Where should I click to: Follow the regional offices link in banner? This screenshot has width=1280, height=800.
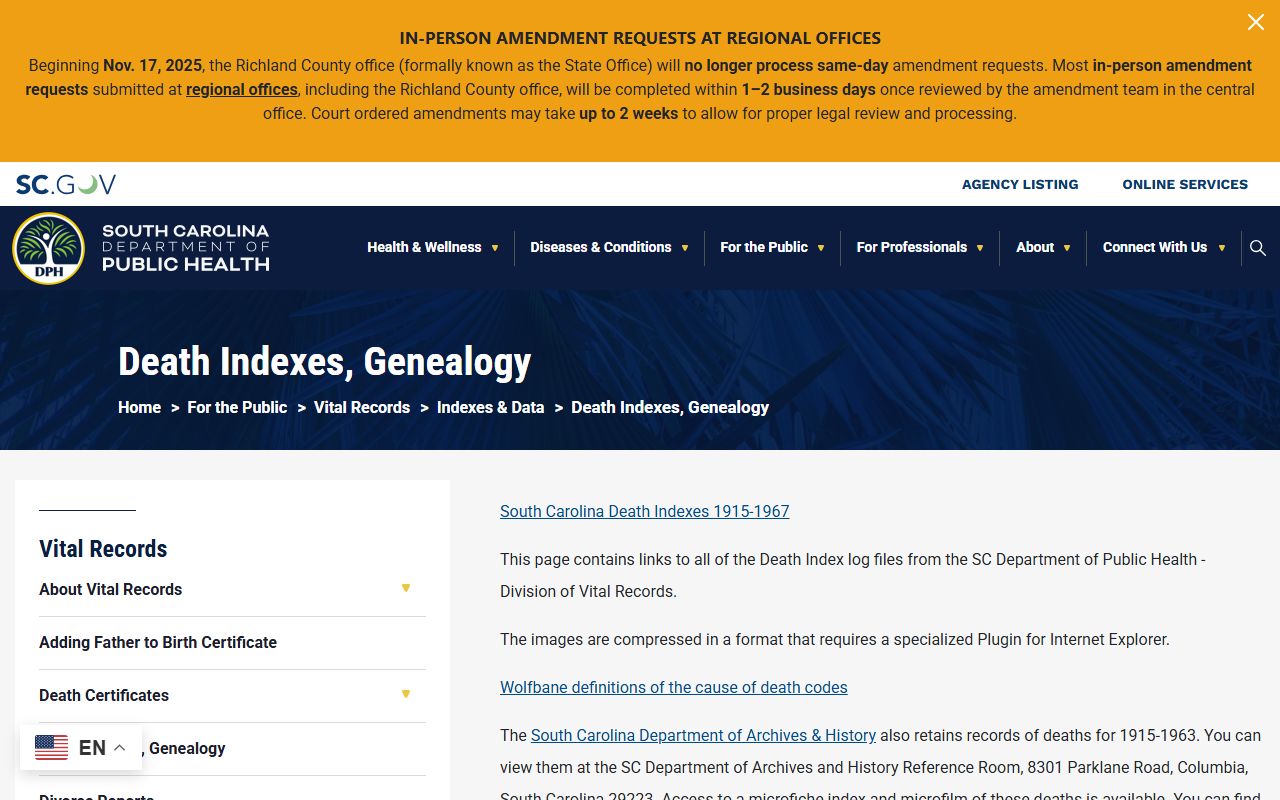(x=242, y=89)
